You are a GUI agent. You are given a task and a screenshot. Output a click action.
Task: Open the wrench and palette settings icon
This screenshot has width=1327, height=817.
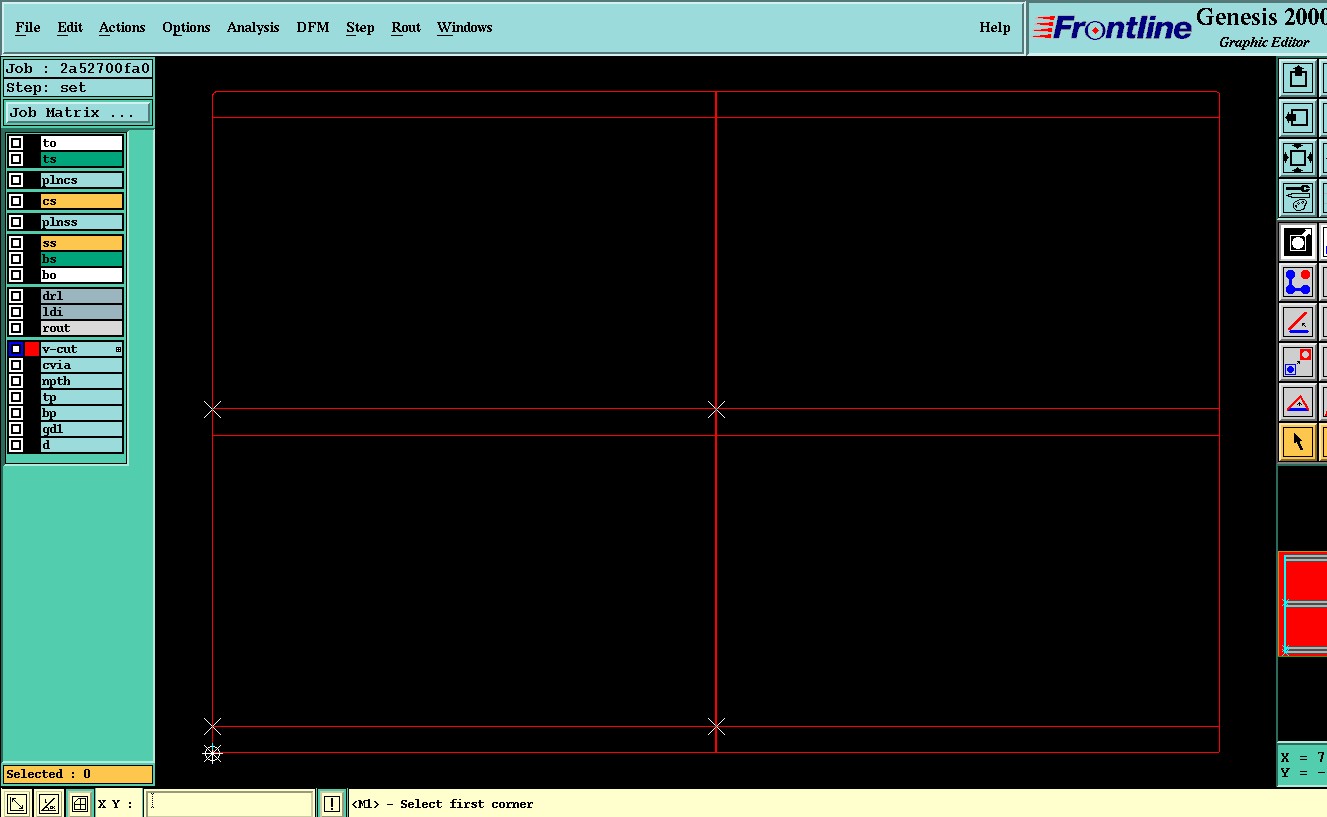coord(1298,198)
